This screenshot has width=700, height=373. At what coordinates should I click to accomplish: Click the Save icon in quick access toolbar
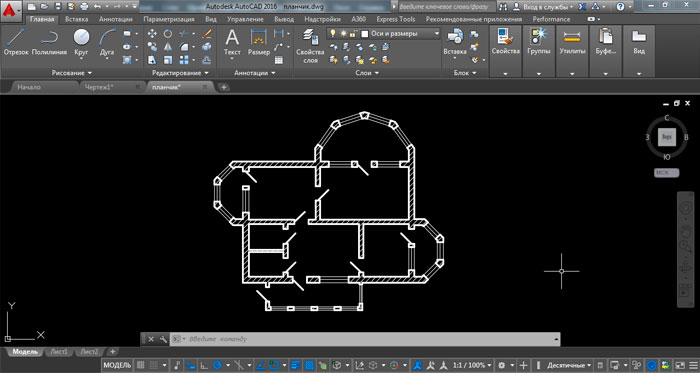click(x=58, y=7)
